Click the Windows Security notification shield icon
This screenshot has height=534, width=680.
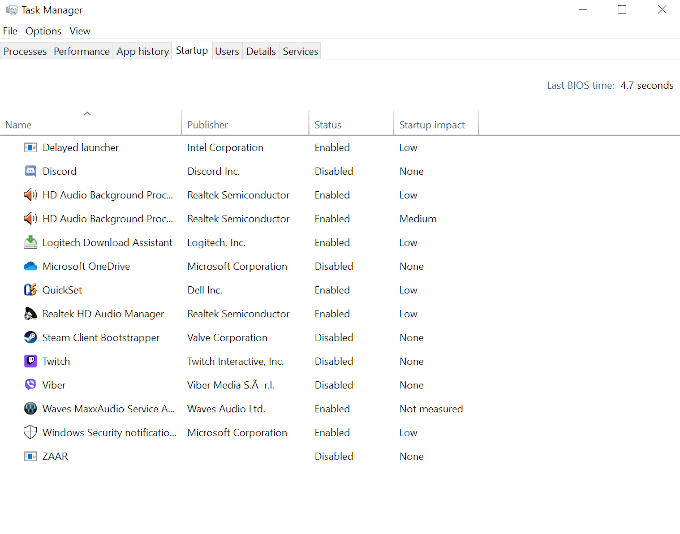tap(30, 433)
